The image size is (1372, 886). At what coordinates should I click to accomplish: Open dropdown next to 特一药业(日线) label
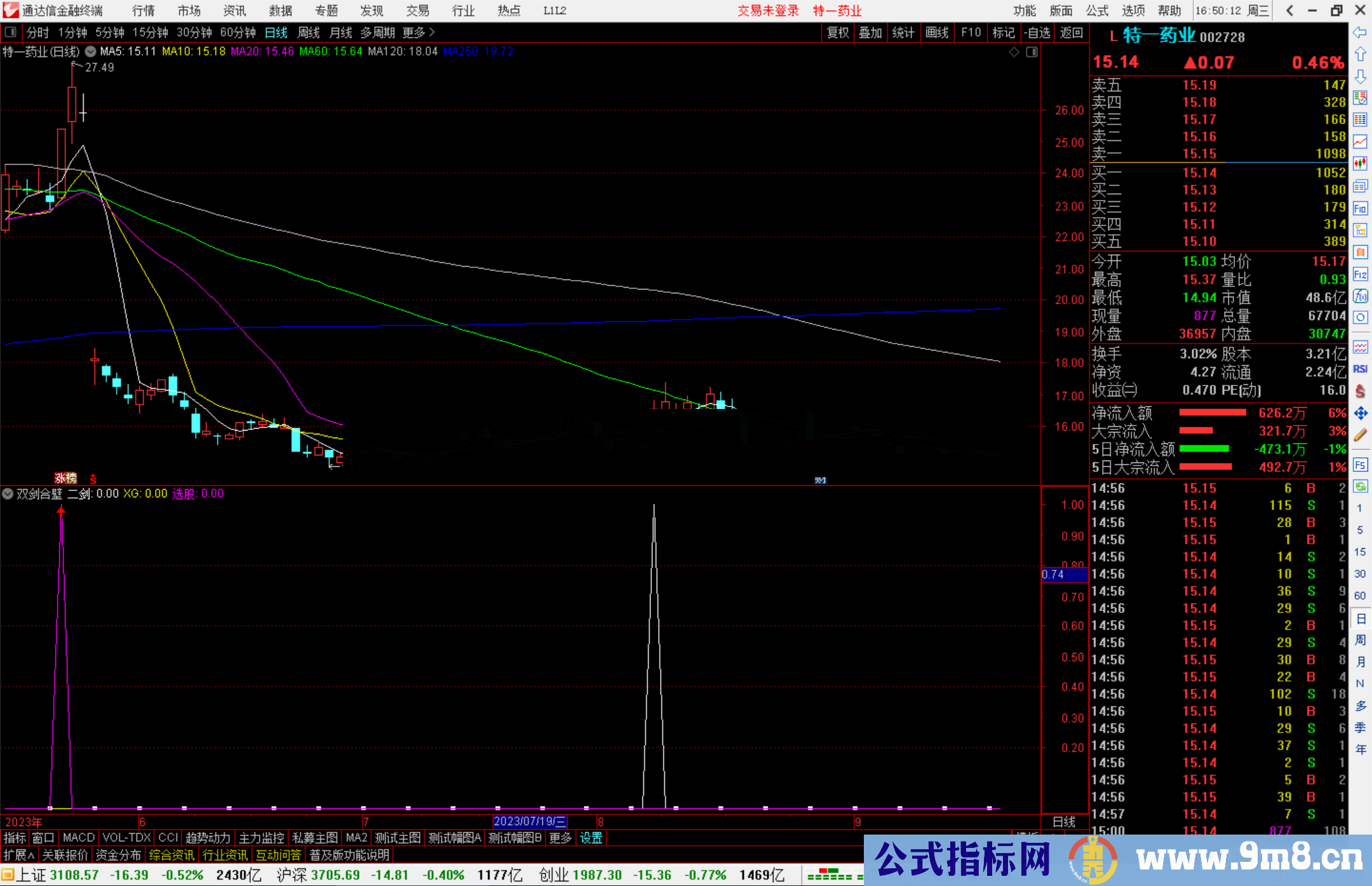(91, 51)
